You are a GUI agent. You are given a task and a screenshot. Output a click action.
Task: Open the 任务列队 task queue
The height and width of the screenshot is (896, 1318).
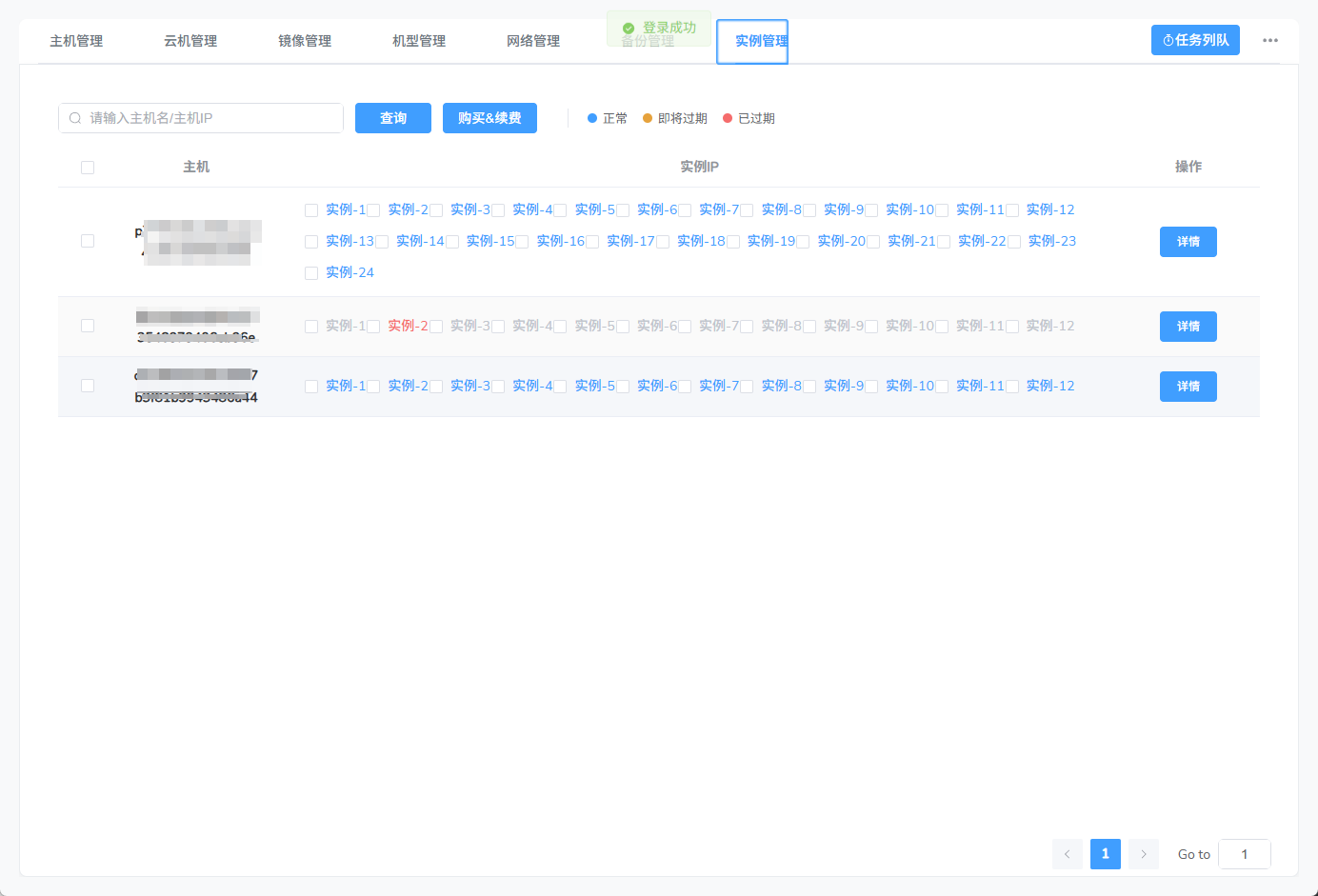tap(1194, 40)
